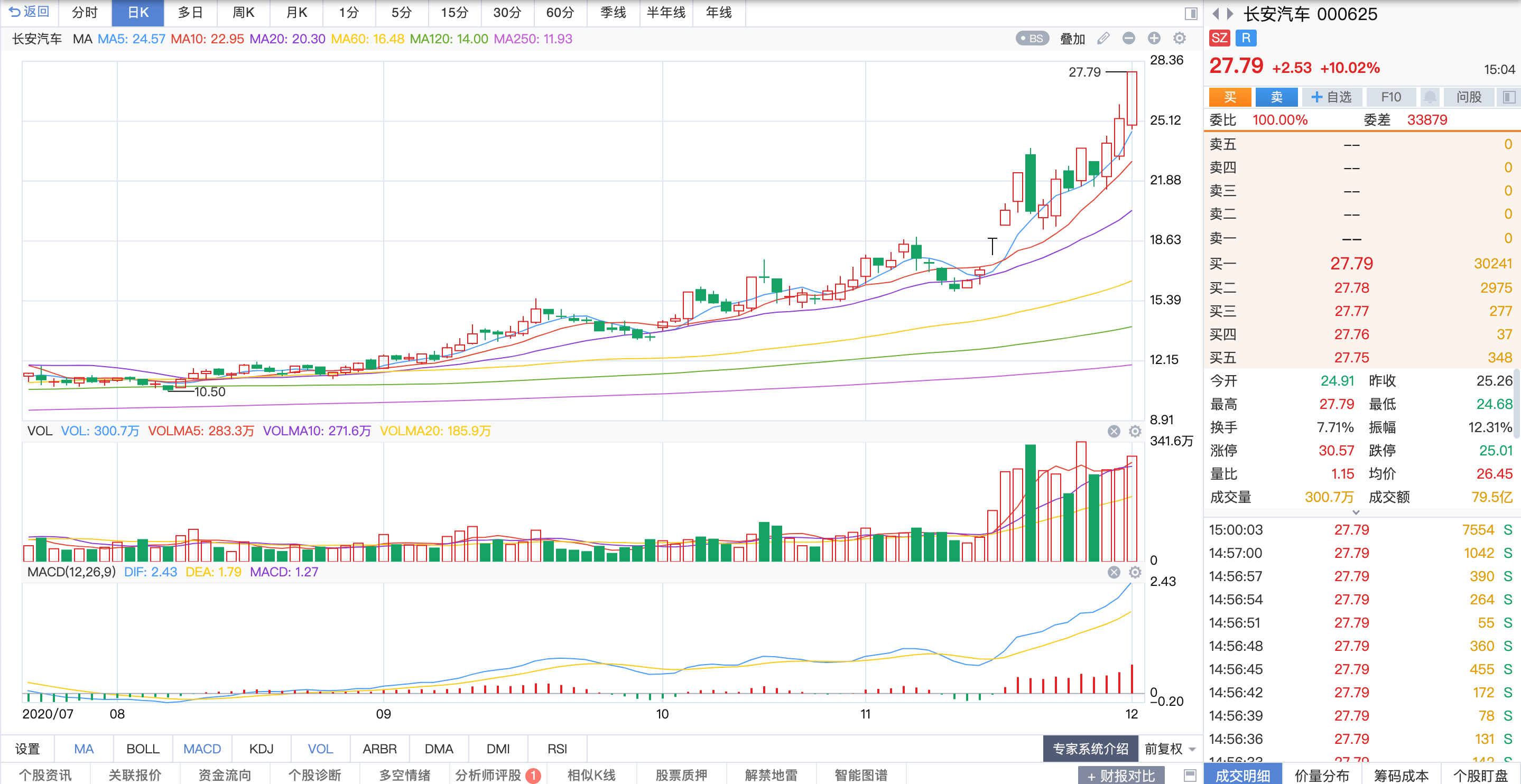This screenshot has width=1521, height=784.
Task: Toggle the BS buy/sell points switch
Action: [1032, 39]
